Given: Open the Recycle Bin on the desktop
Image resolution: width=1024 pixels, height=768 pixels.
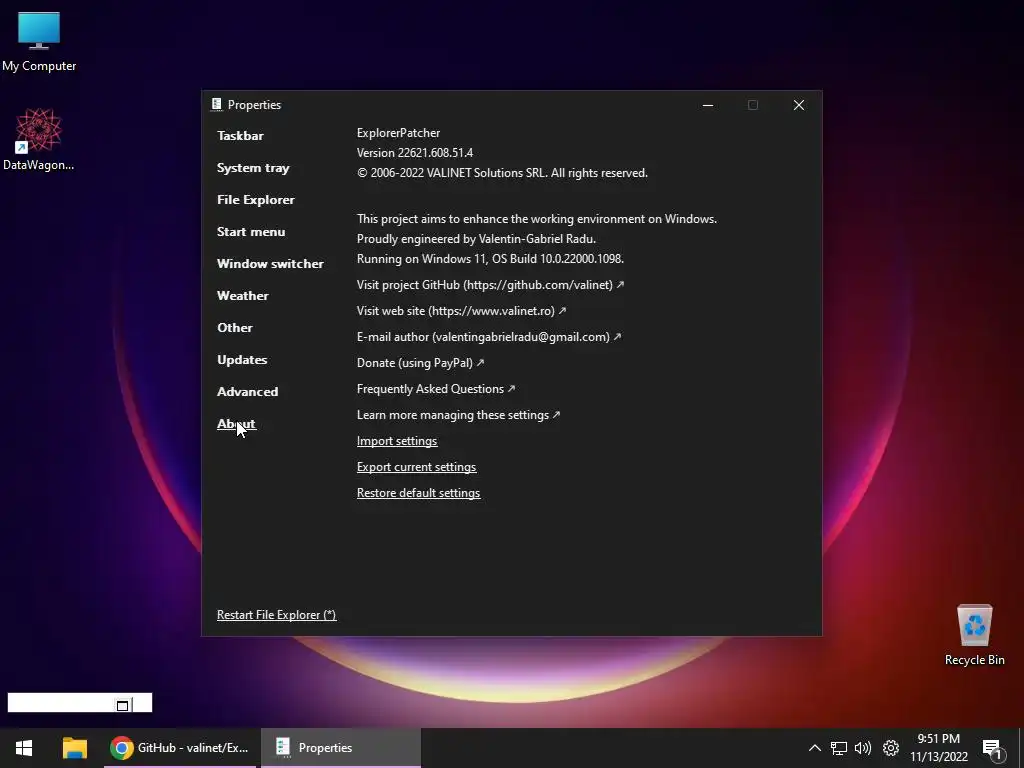Looking at the screenshot, I should tap(974, 635).
